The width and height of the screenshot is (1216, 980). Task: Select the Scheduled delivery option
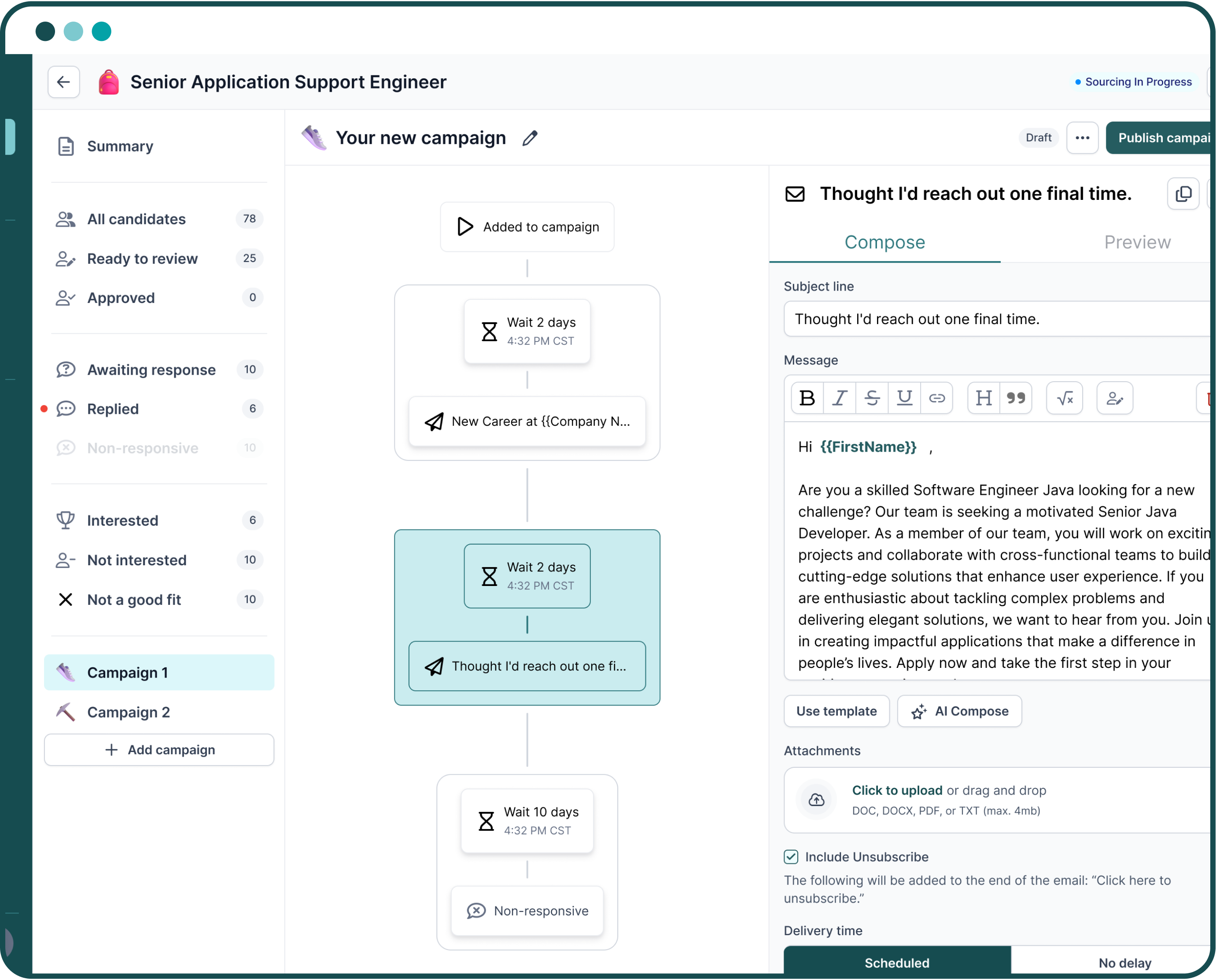tap(896, 962)
